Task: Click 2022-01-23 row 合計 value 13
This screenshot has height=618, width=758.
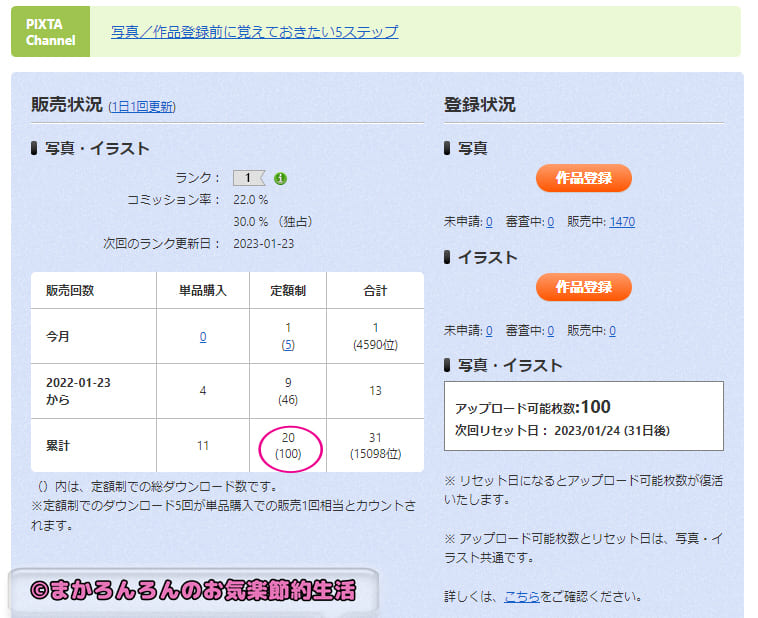Action: pos(375,391)
